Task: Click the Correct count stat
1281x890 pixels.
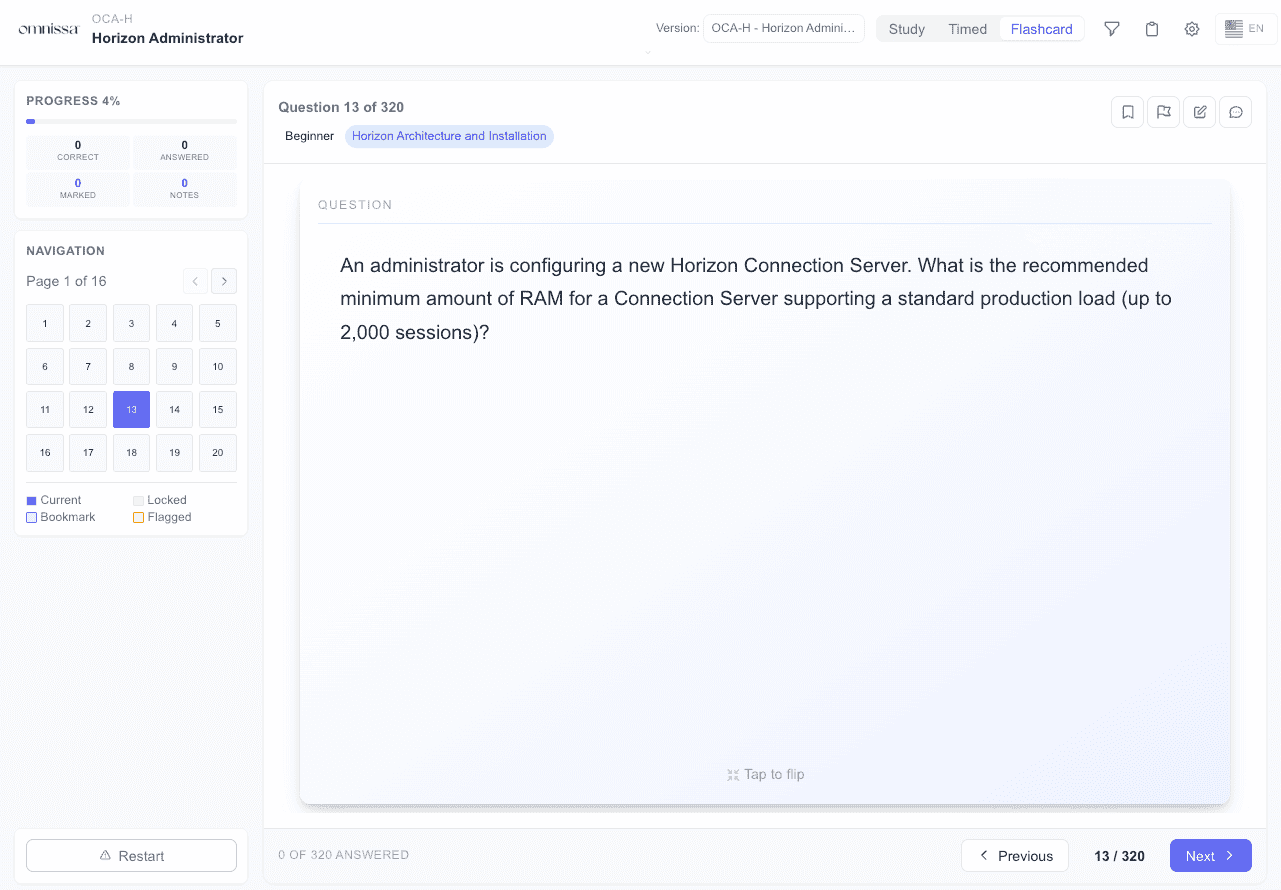Action: (78, 151)
